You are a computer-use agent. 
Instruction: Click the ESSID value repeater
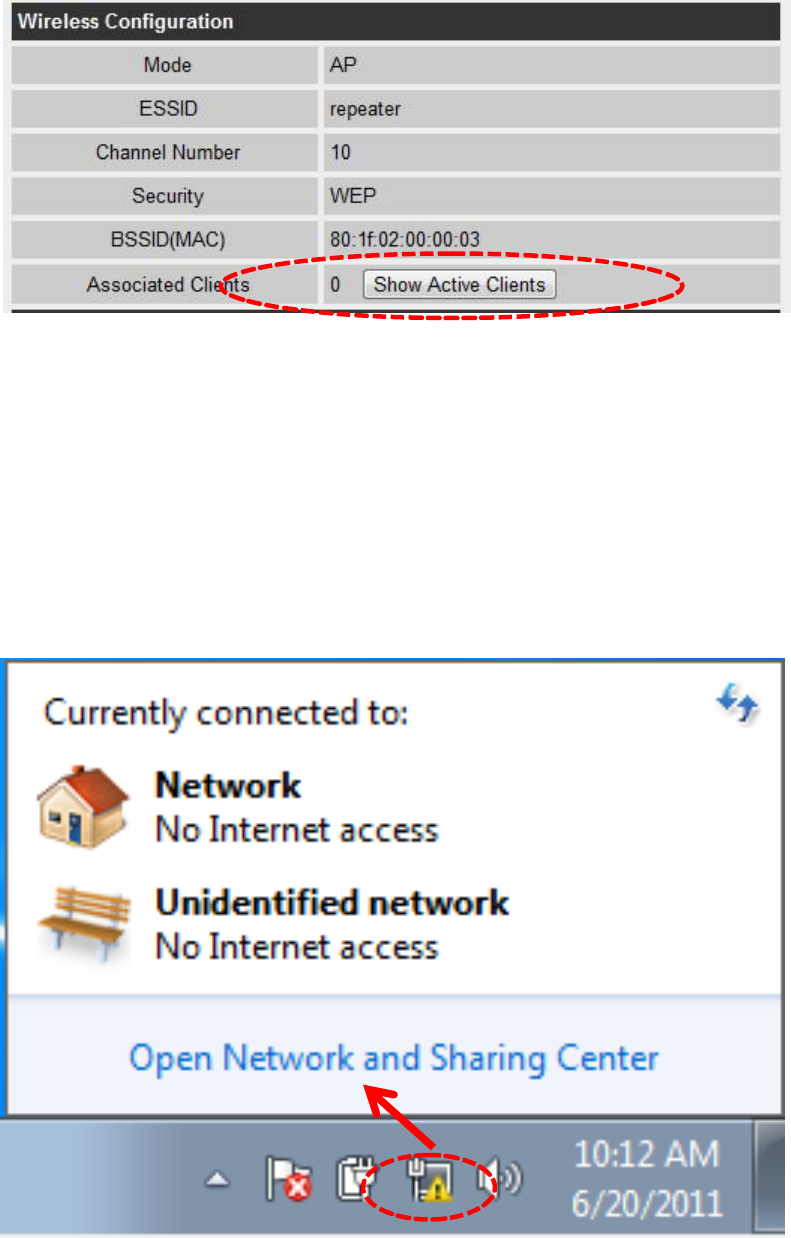pyautogui.click(x=365, y=109)
